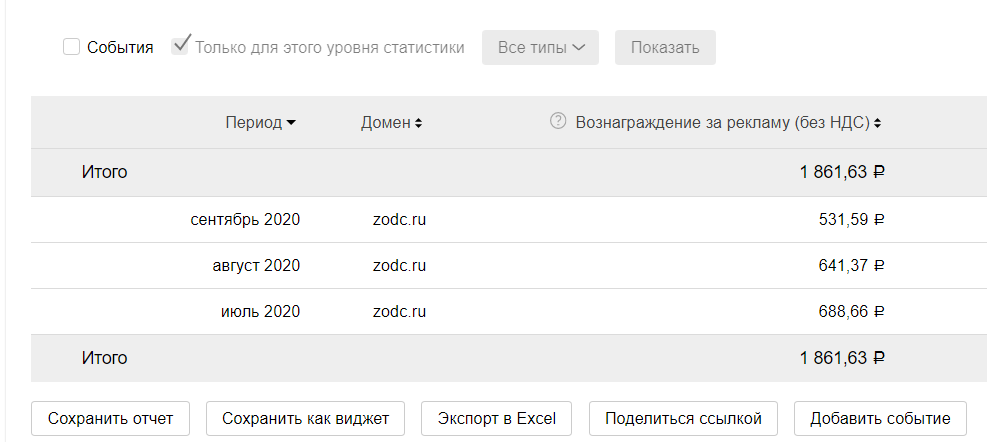Enable the События checkbox

click(x=72, y=47)
